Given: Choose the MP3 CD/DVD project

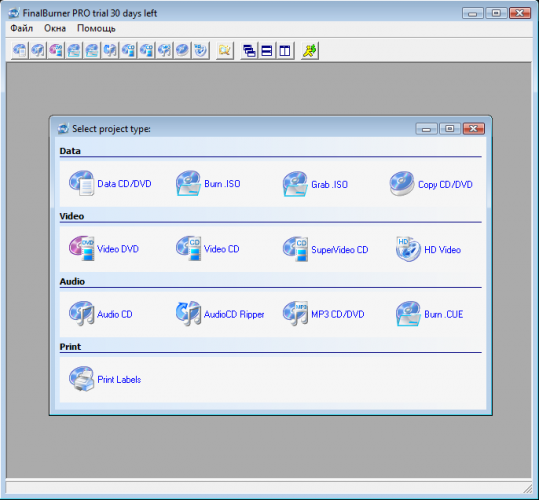Looking at the screenshot, I should tap(323, 314).
